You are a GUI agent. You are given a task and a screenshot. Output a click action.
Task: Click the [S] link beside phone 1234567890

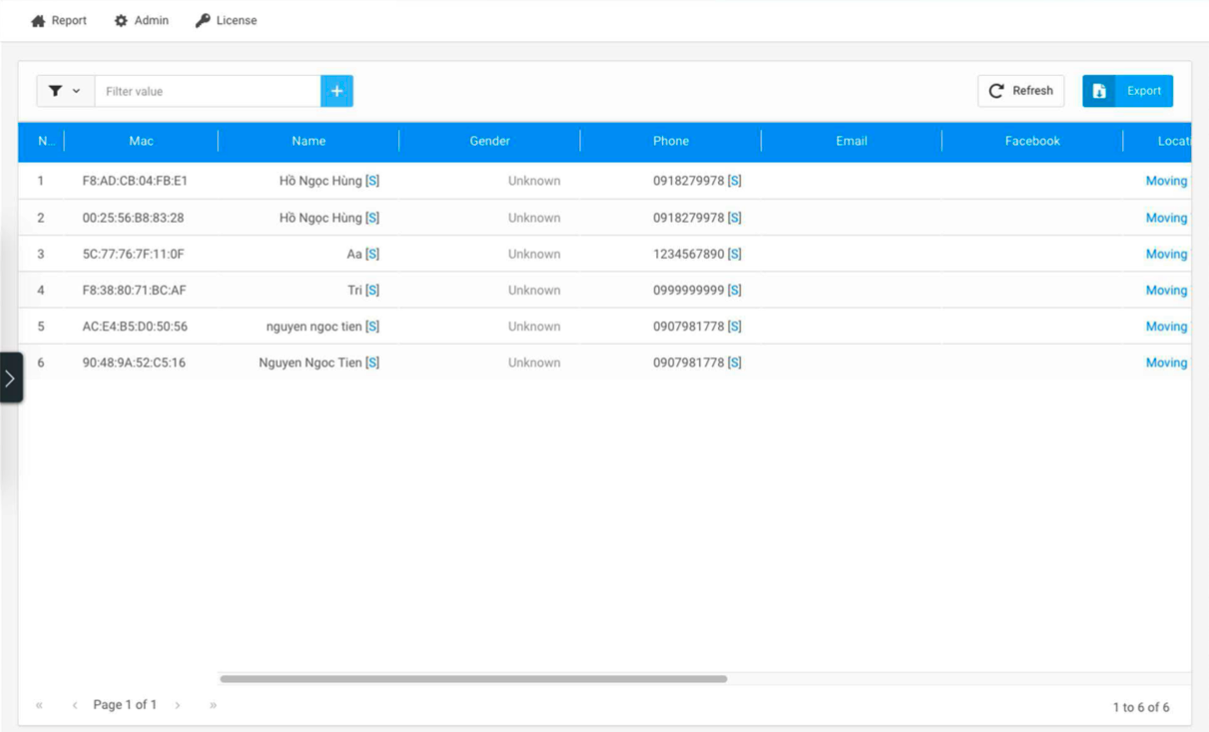tap(734, 254)
